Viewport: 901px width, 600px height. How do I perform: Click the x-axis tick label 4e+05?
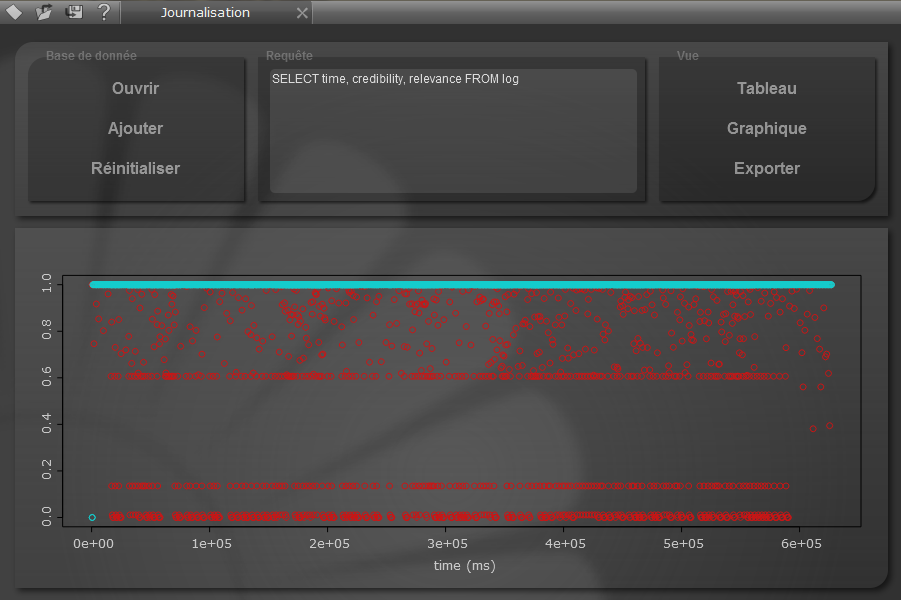565,544
